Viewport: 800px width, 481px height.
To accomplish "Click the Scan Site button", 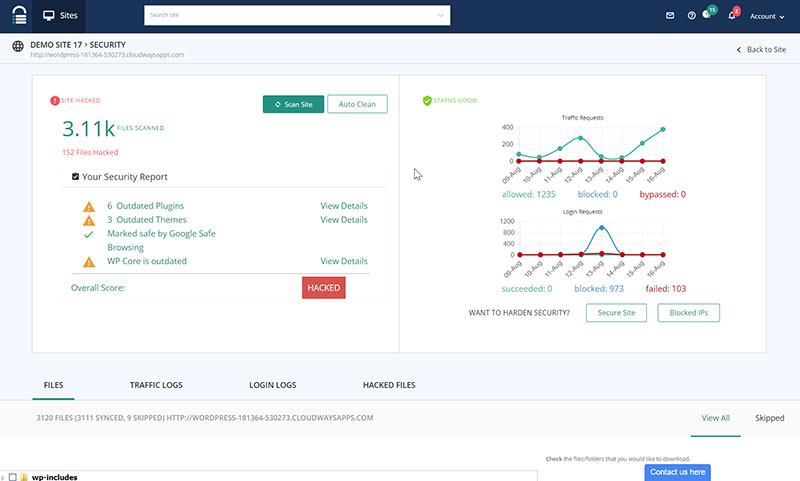I will [293, 104].
